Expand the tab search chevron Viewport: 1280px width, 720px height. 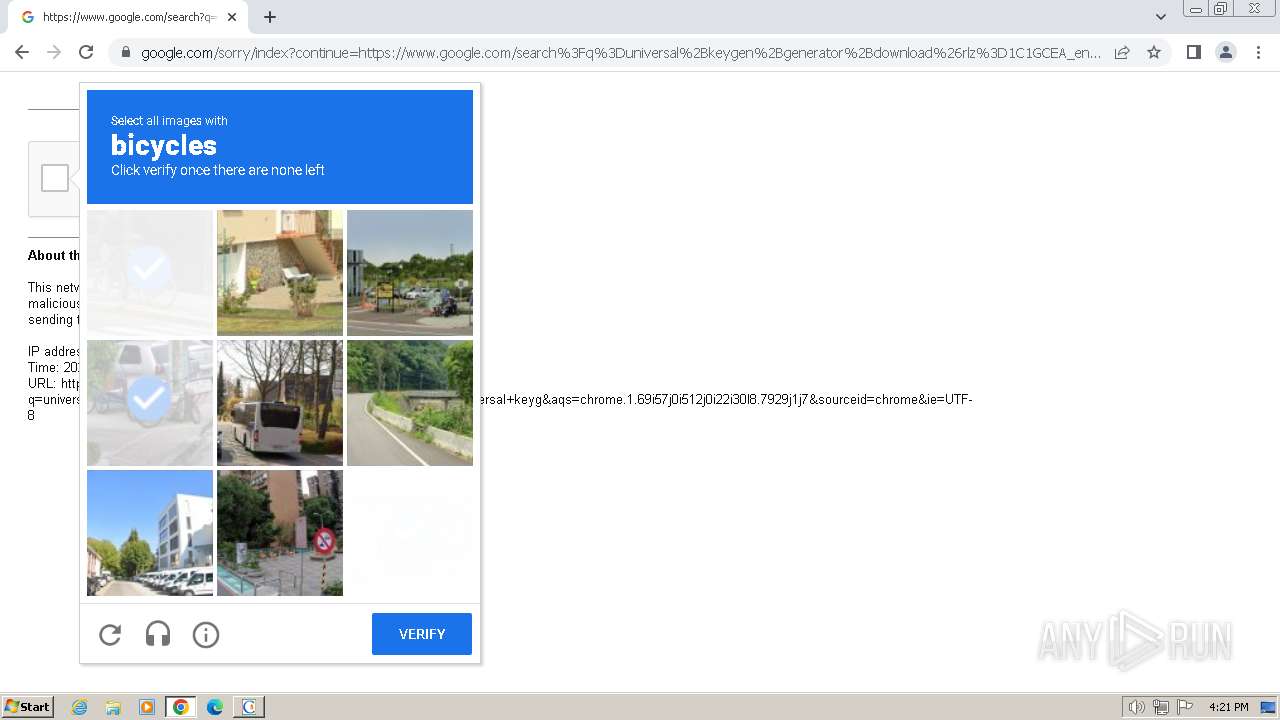(x=1161, y=17)
